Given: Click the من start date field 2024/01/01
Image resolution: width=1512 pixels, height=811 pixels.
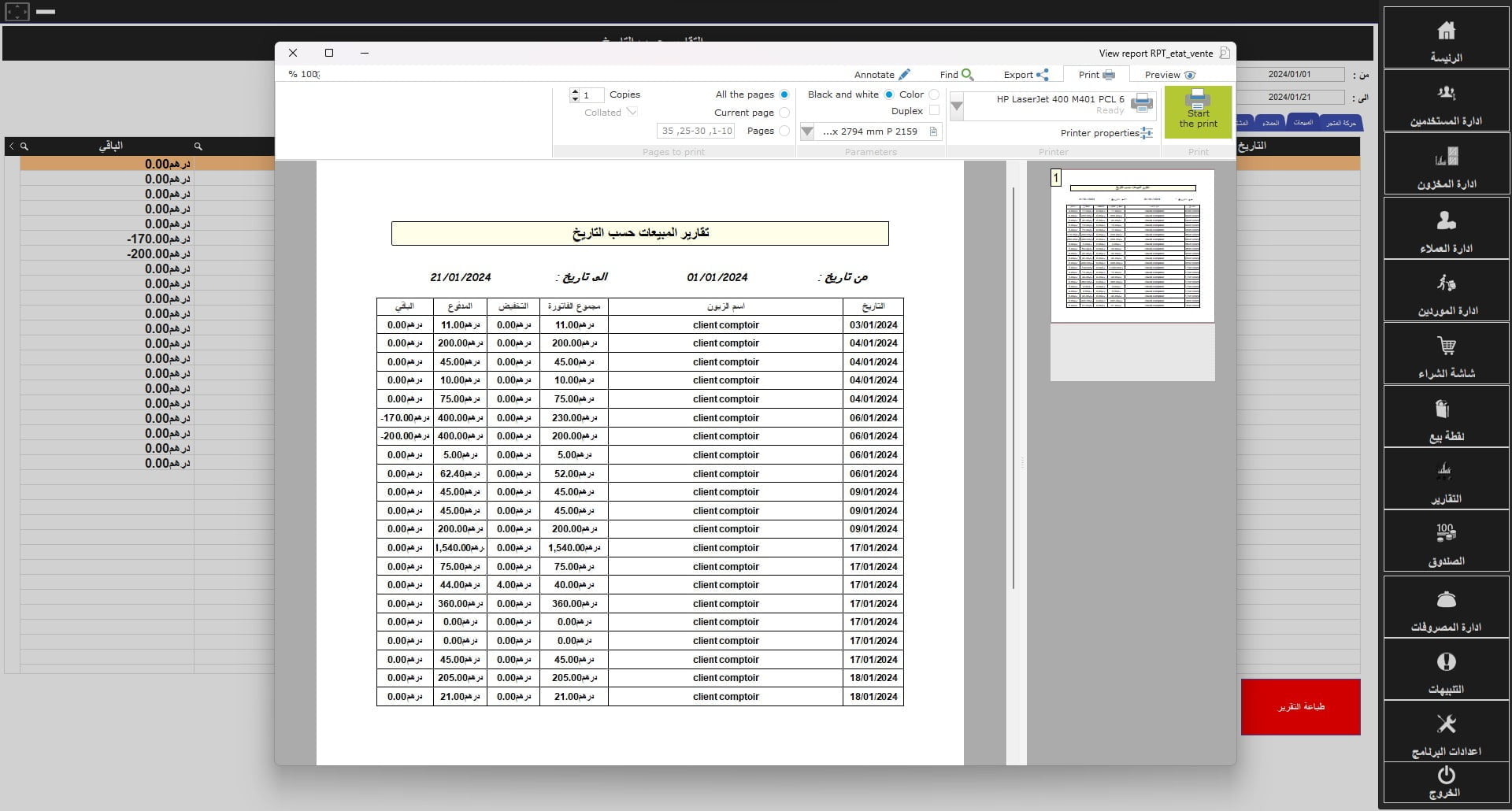Looking at the screenshot, I should click(x=1290, y=74).
